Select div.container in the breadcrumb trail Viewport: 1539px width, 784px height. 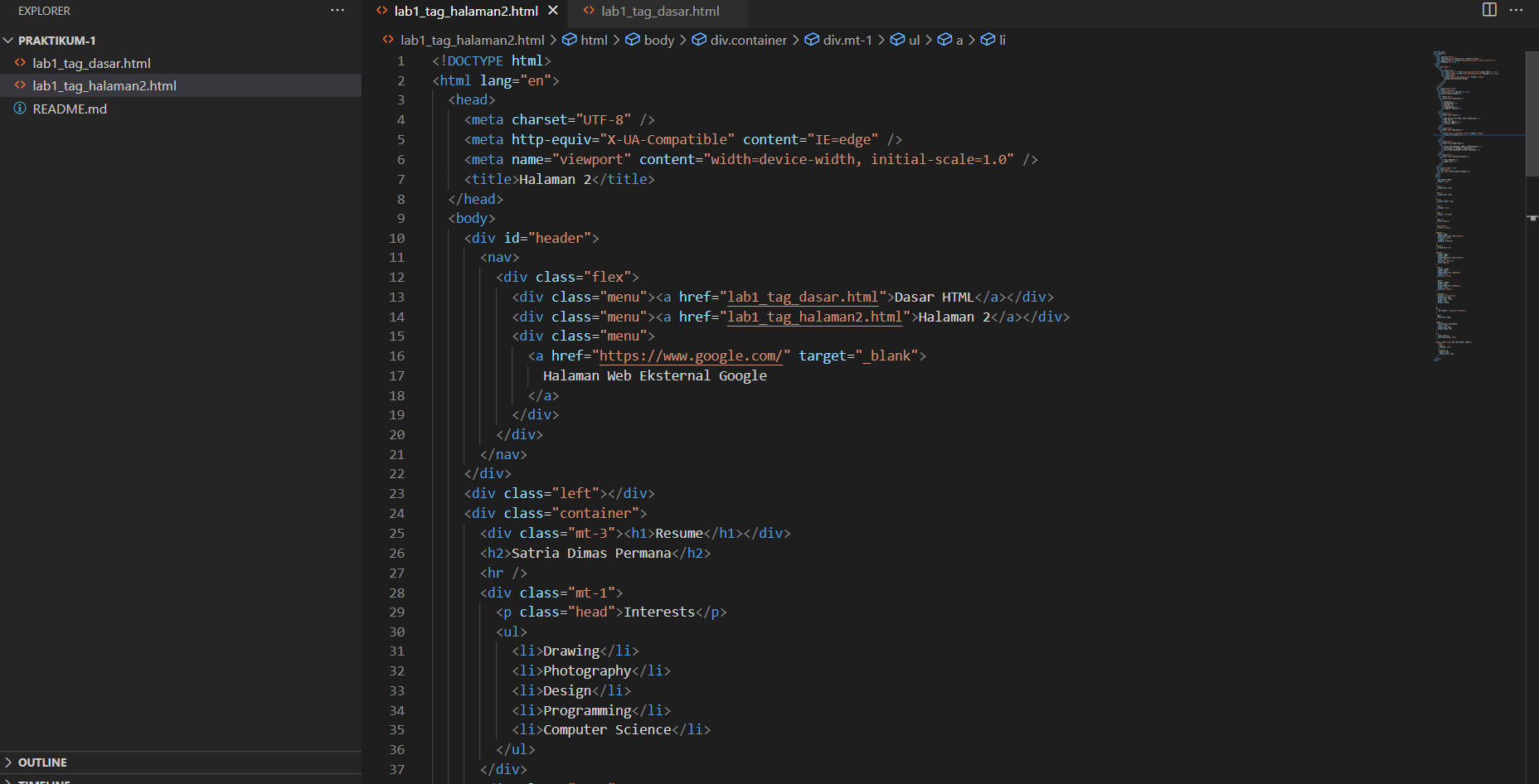click(x=747, y=39)
